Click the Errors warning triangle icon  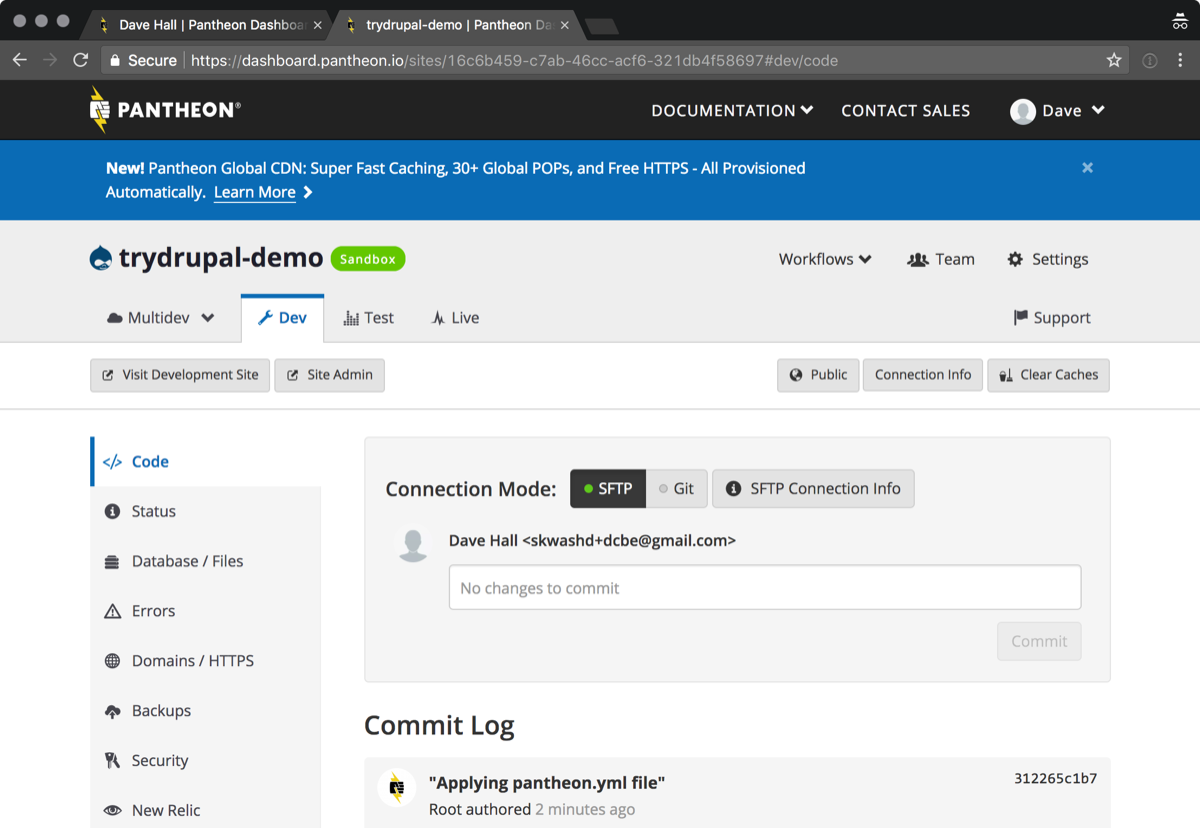(112, 611)
